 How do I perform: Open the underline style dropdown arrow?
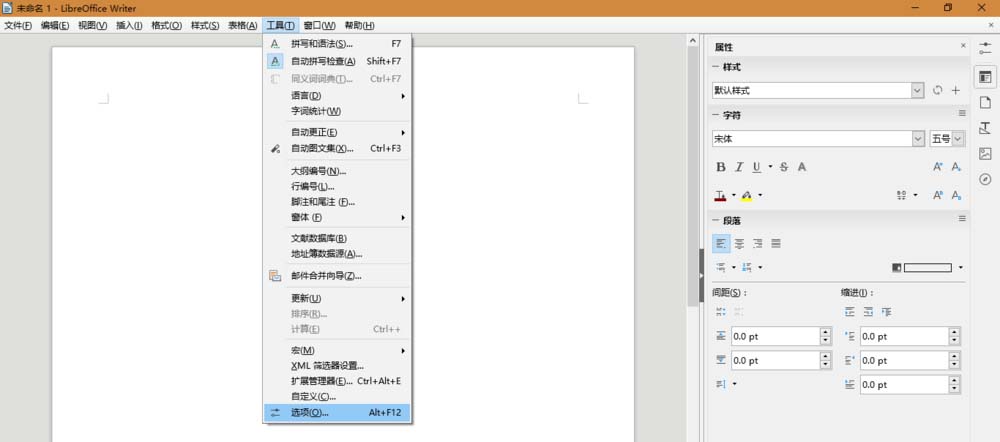(770, 167)
